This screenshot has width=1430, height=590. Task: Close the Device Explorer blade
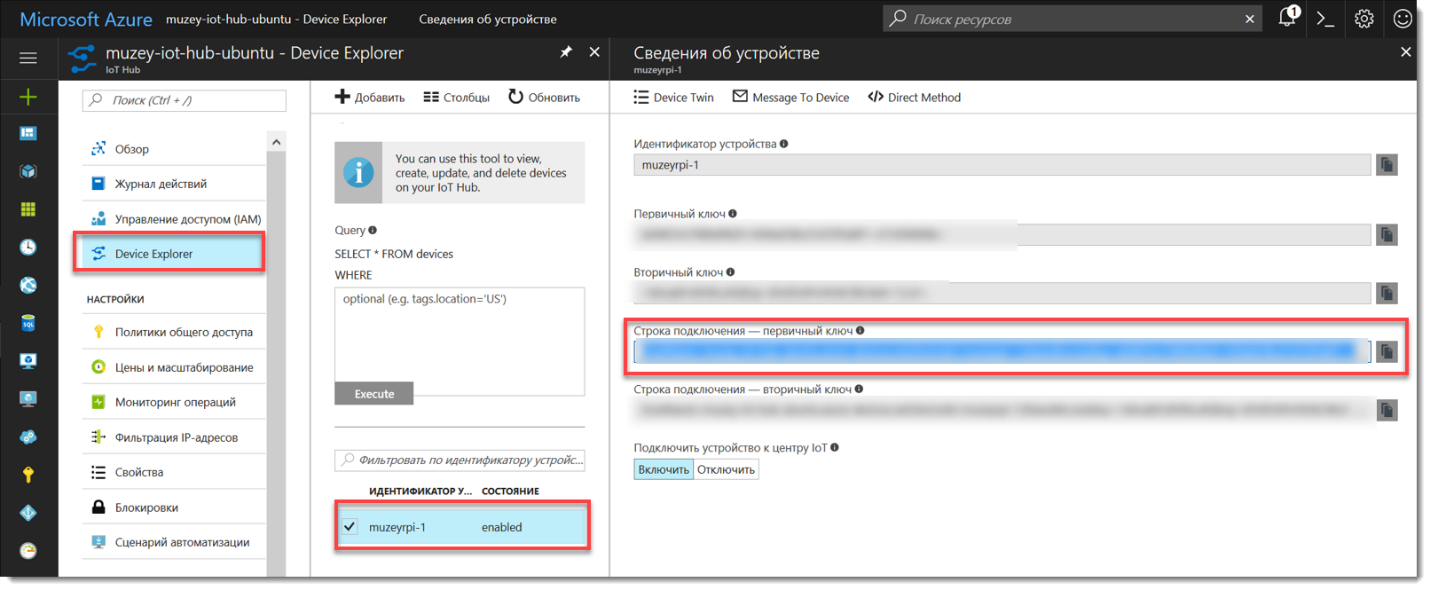(x=595, y=52)
